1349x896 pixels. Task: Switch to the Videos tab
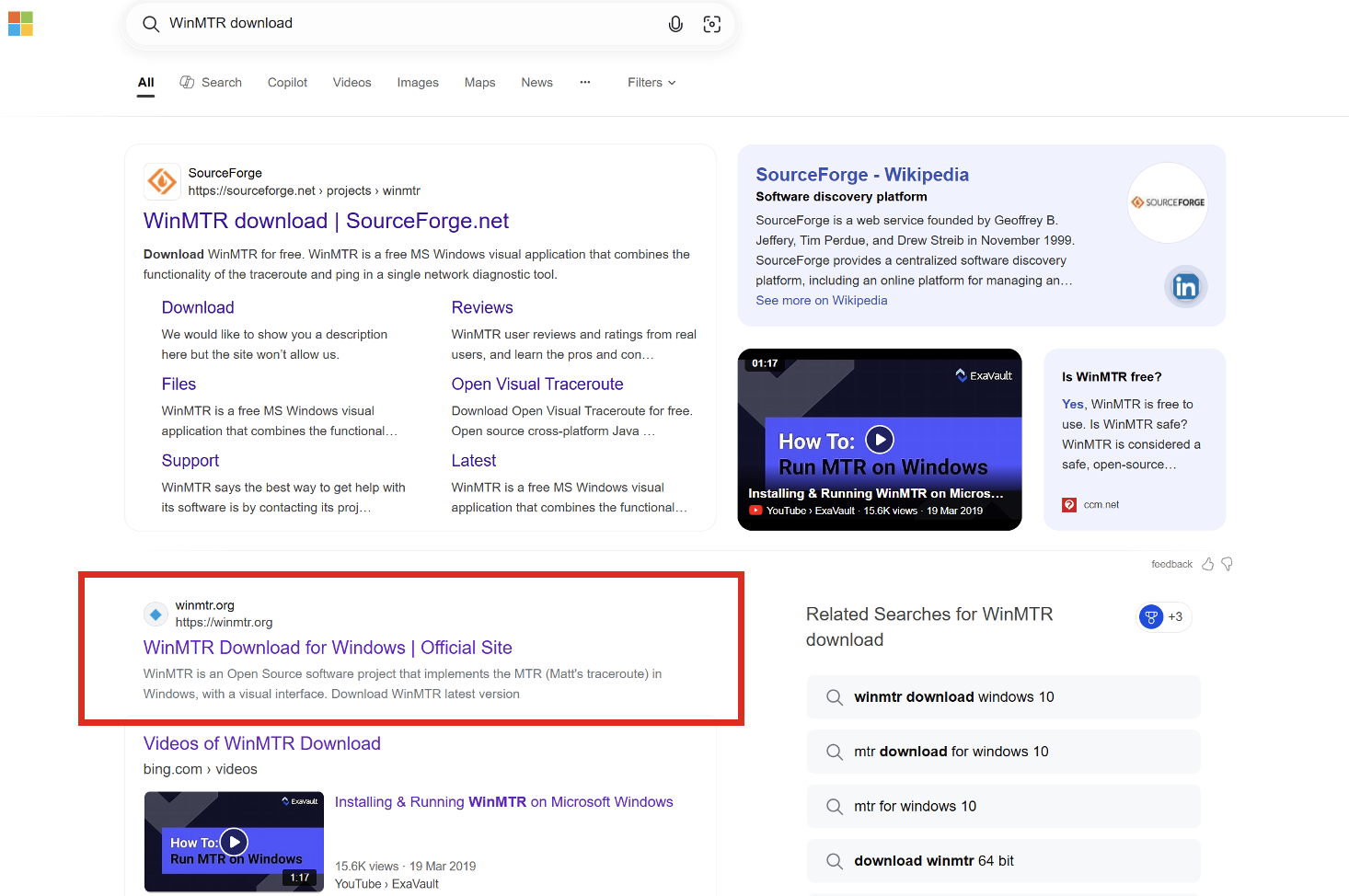(x=352, y=83)
